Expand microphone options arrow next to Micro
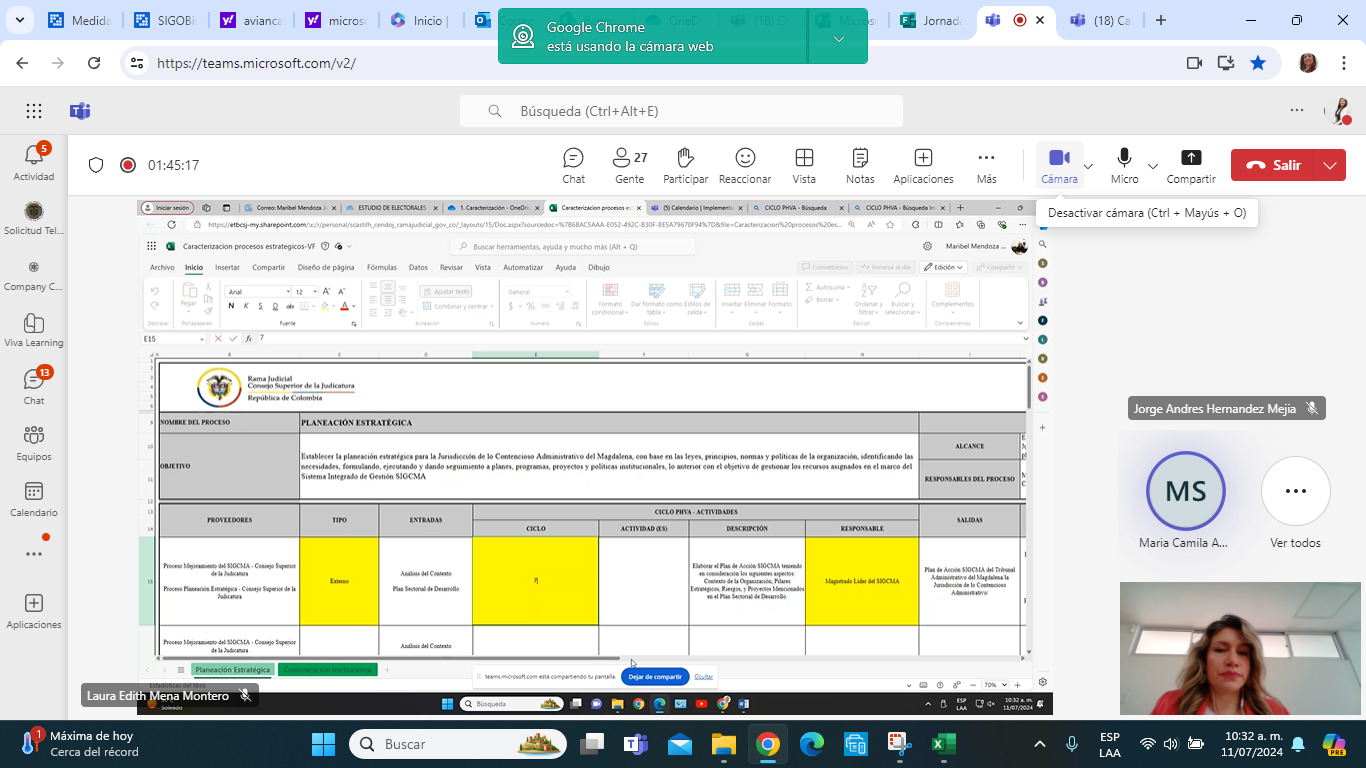 (x=1153, y=166)
